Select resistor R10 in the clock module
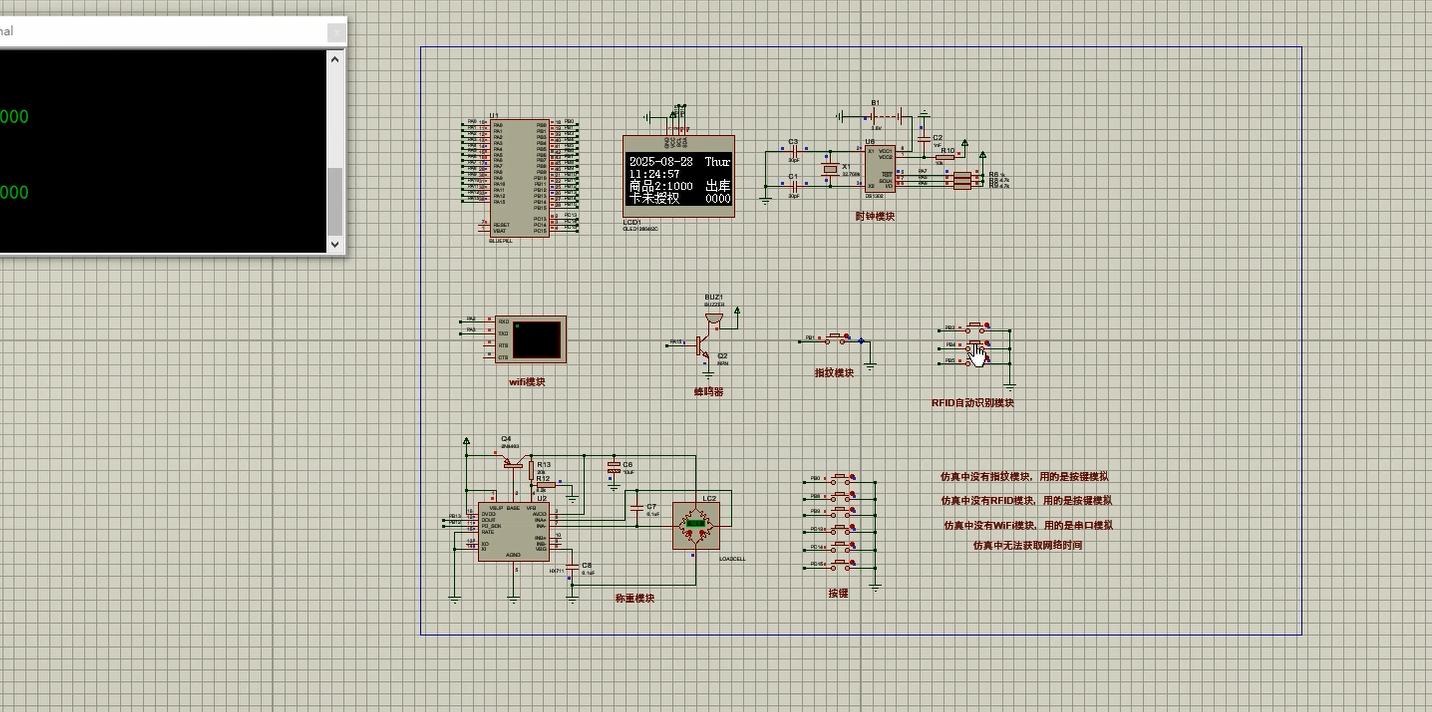Viewport: 1432px width, 712px height. click(x=945, y=157)
